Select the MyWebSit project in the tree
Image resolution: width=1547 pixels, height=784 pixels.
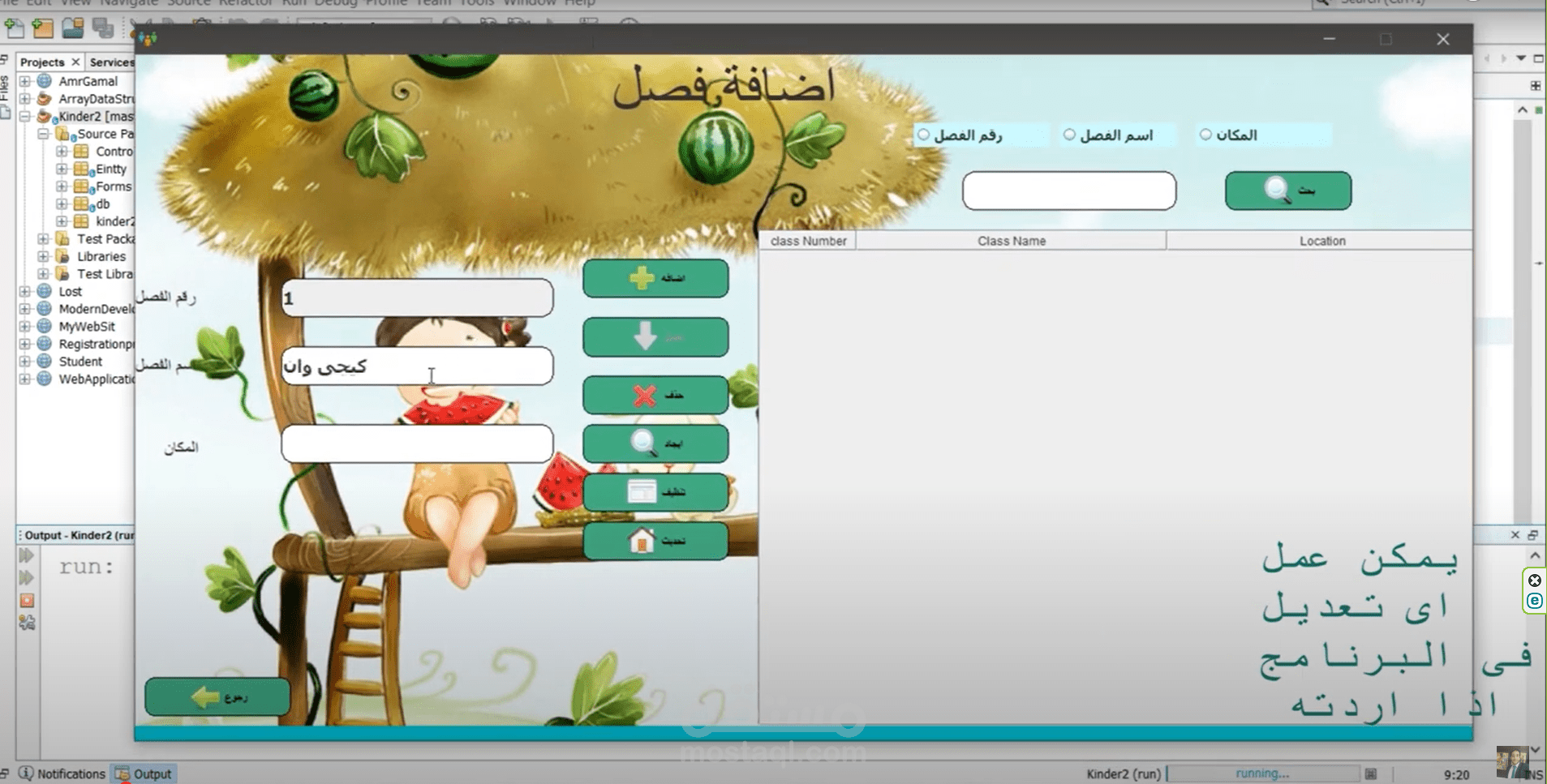87,327
